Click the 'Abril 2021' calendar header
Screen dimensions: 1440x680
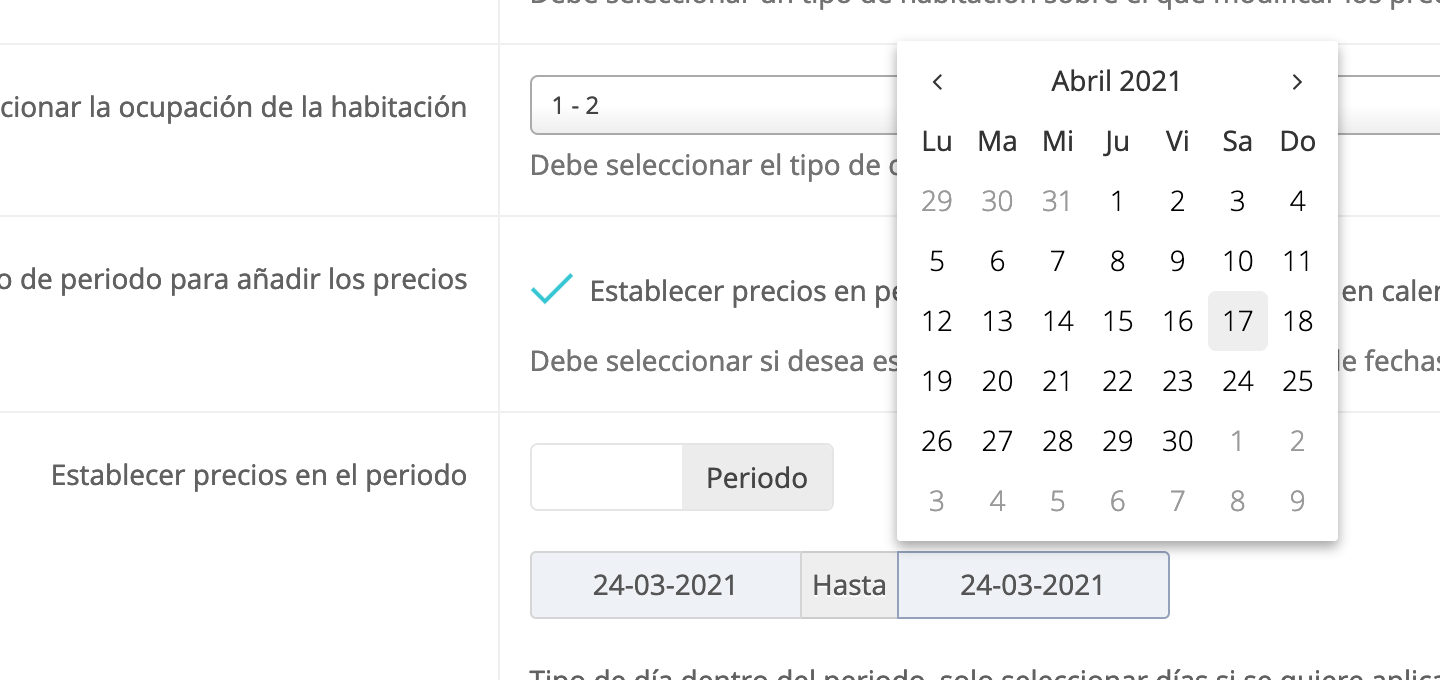pos(1116,82)
